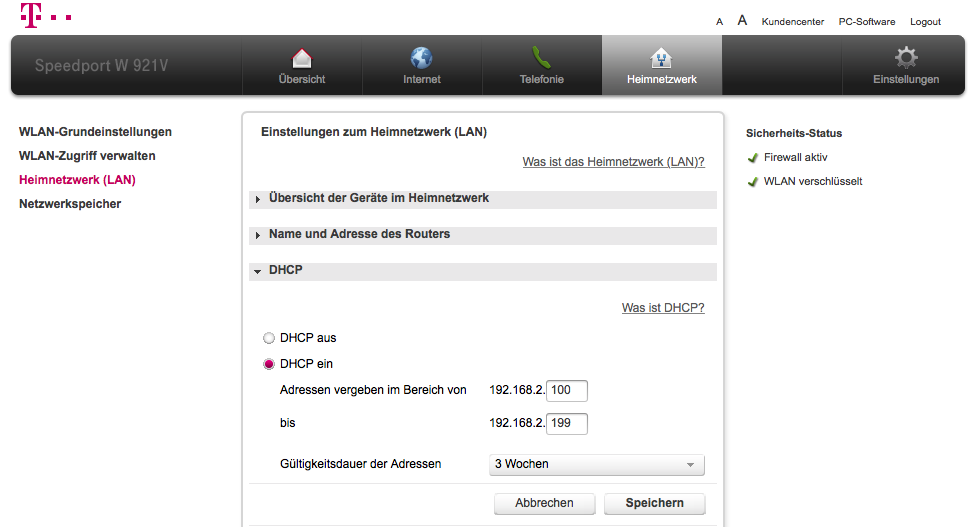
Task: Click the Sicherheits-Status heading
Action: click(x=794, y=133)
